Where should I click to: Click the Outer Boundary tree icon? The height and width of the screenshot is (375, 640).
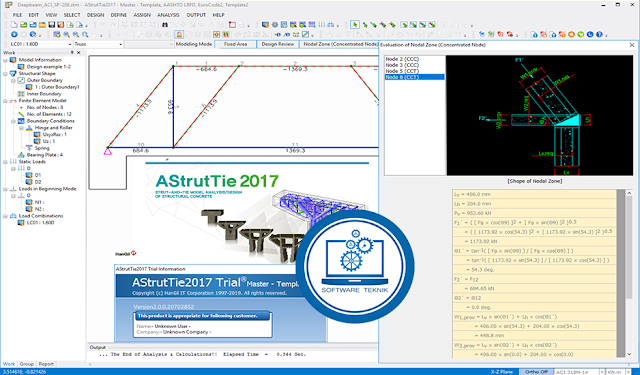pyautogui.click(x=21, y=80)
